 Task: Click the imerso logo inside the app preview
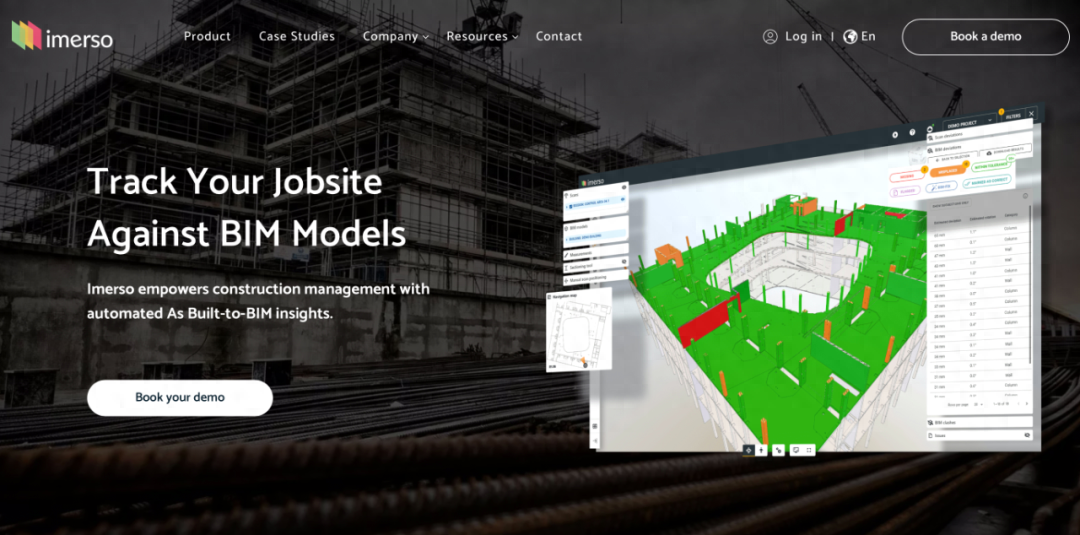(593, 182)
